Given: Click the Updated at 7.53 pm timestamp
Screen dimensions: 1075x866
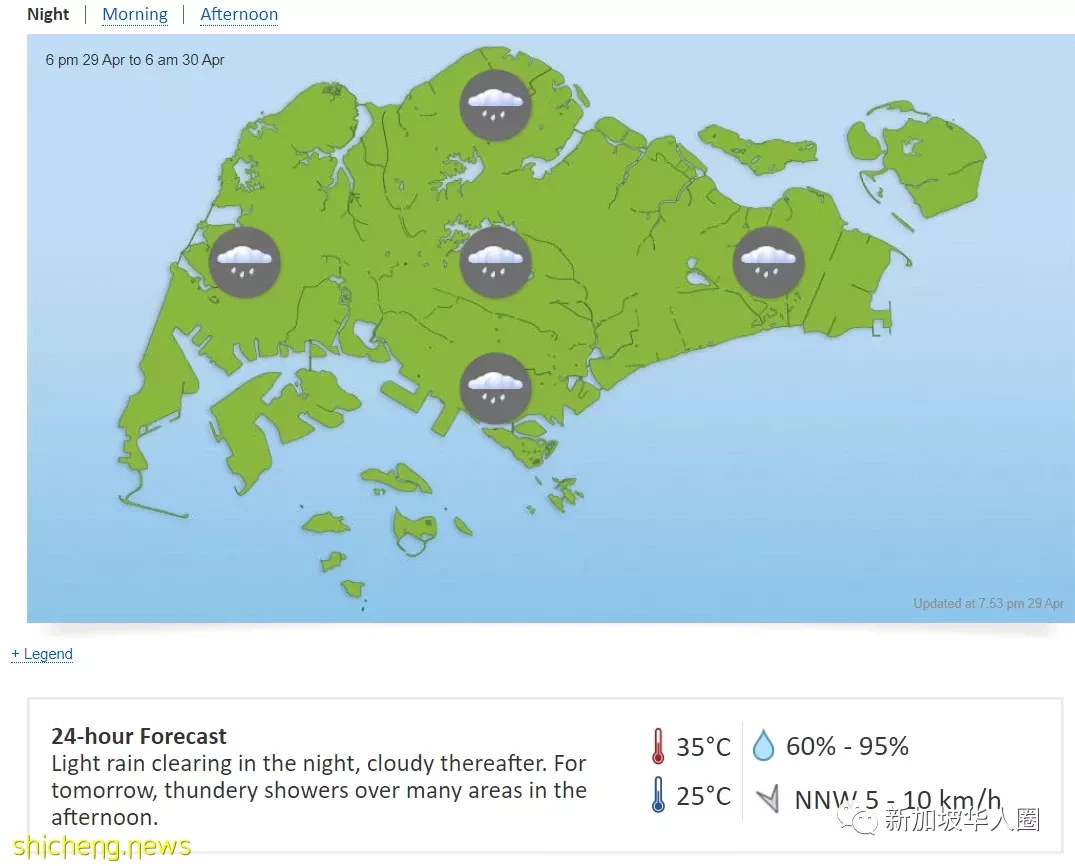Looking at the screenshot, I should pos(988,603).
